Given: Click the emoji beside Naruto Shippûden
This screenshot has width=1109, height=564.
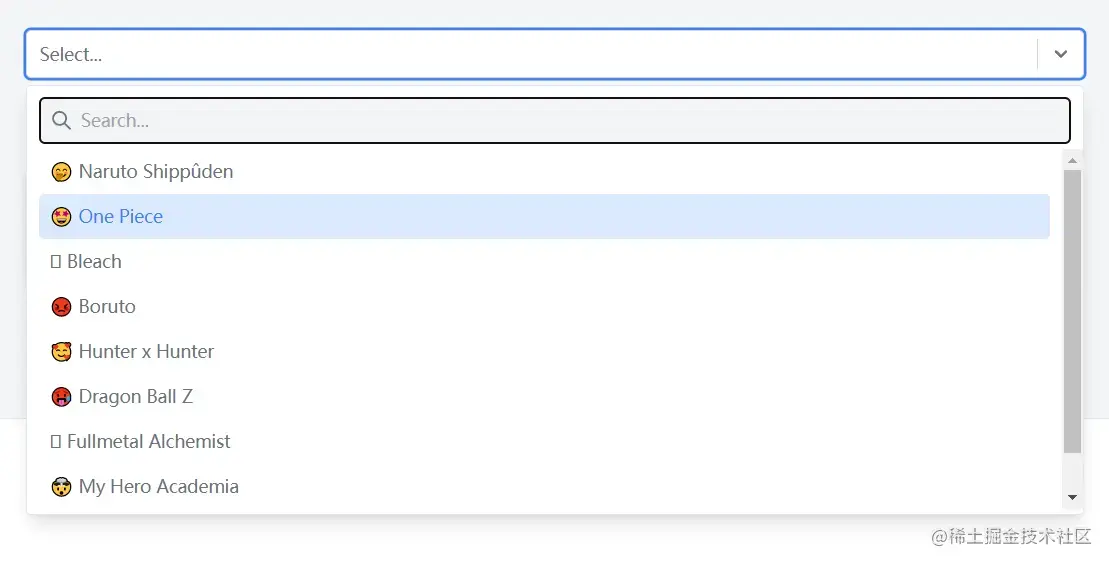Looking at the screenshot, I should [61, 172].
